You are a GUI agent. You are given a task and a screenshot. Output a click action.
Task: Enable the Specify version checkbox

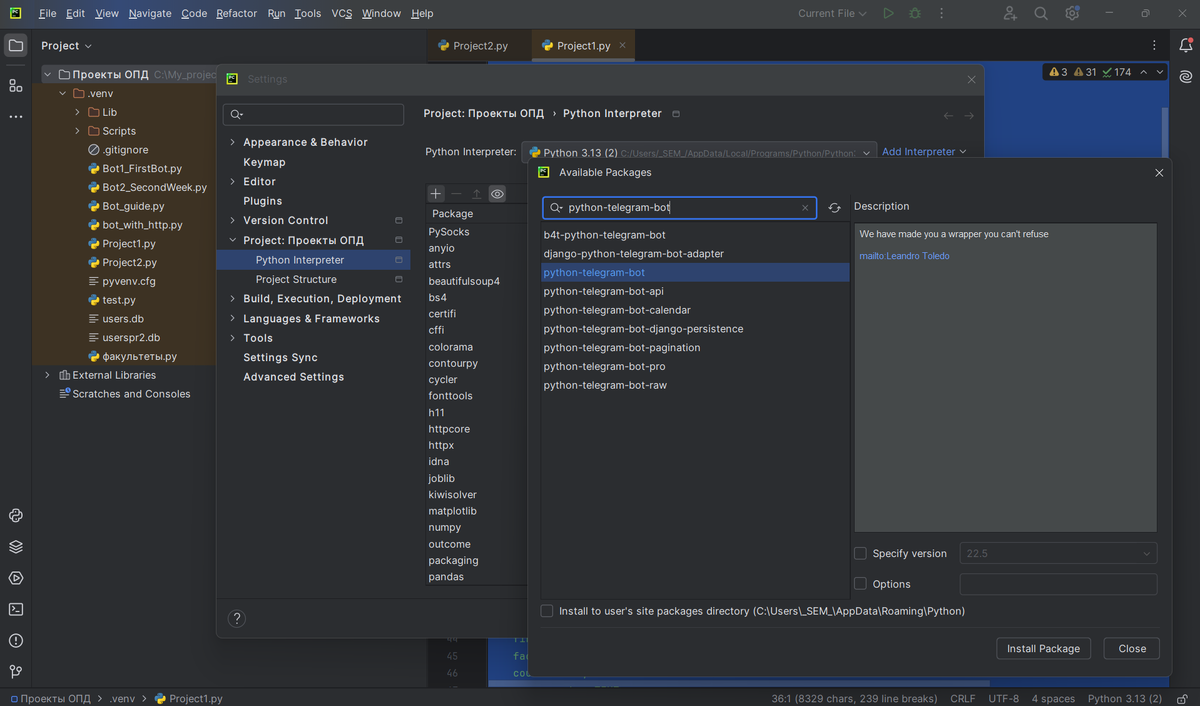pyautogui.click(x=860, y=553)
